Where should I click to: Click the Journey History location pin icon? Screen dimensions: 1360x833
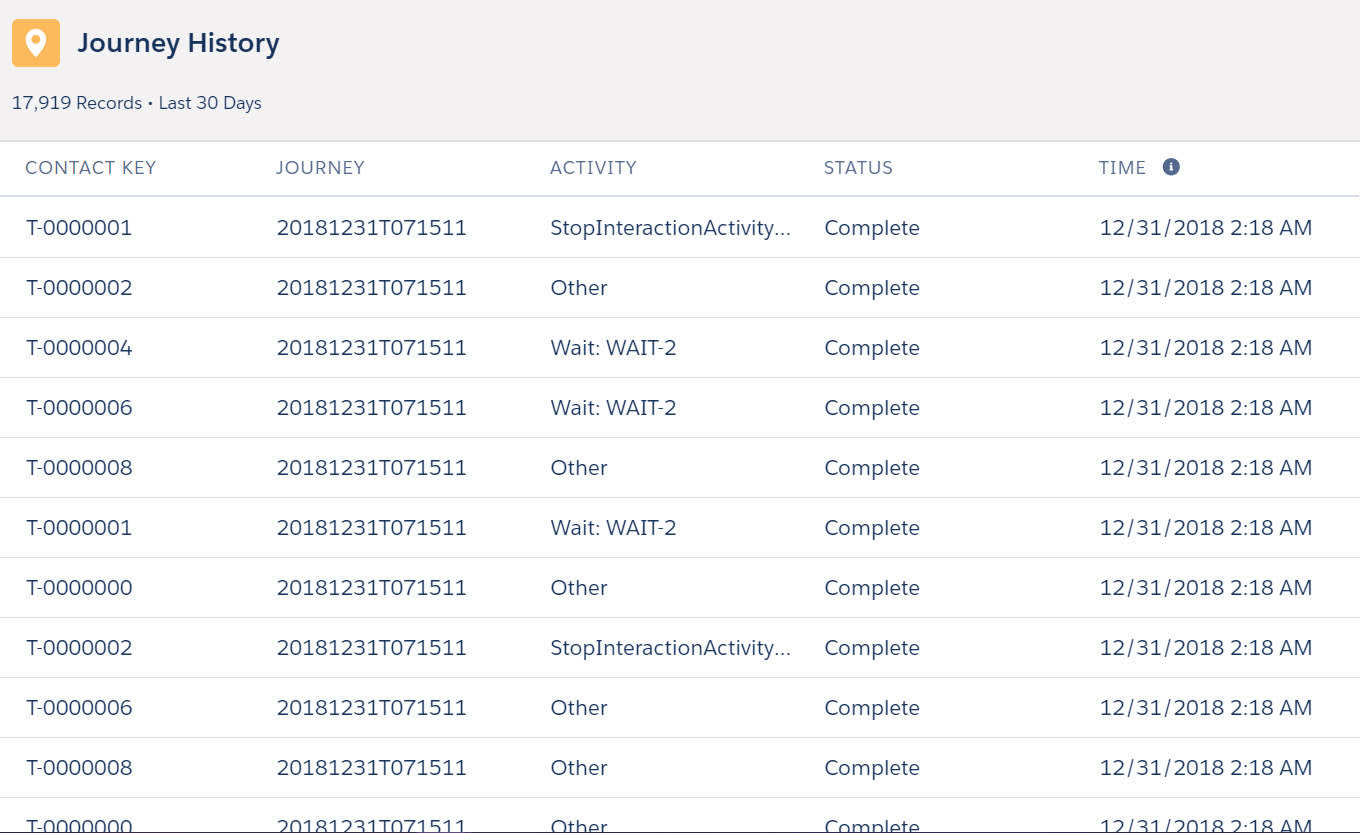pos(36,43)
